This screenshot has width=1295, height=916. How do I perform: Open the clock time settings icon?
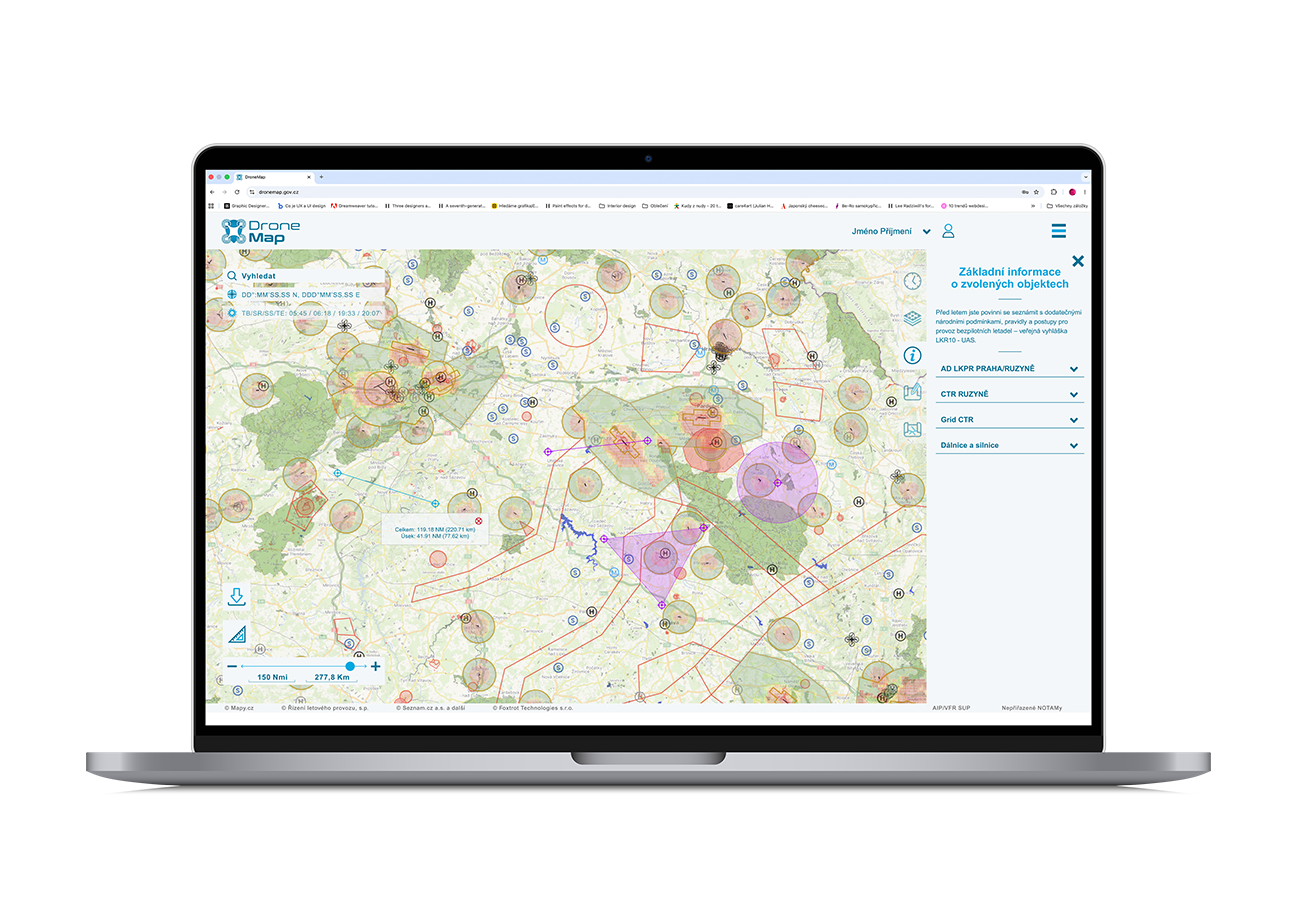coord(912,281)
